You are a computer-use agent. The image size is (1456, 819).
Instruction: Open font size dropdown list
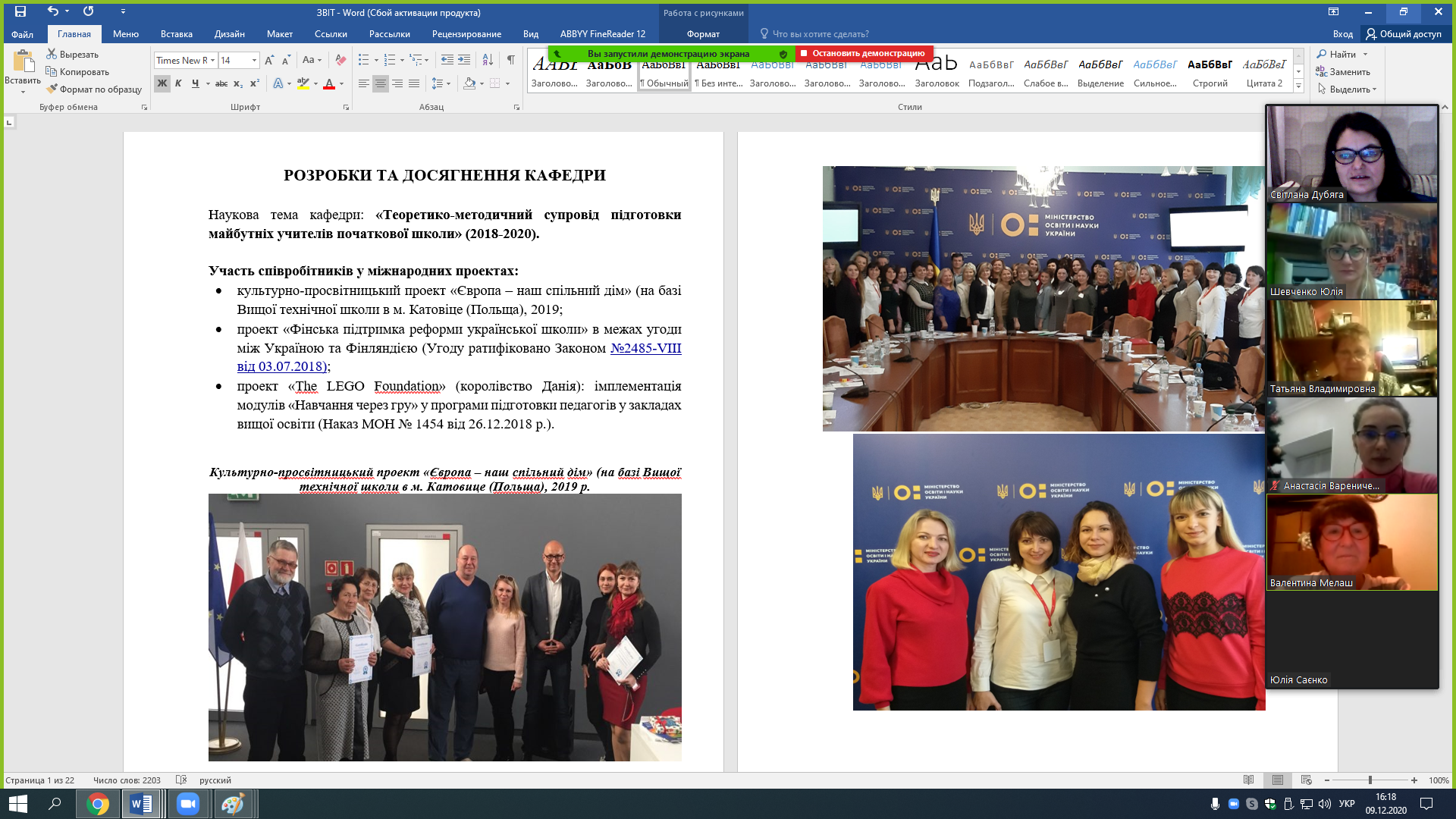254,61
